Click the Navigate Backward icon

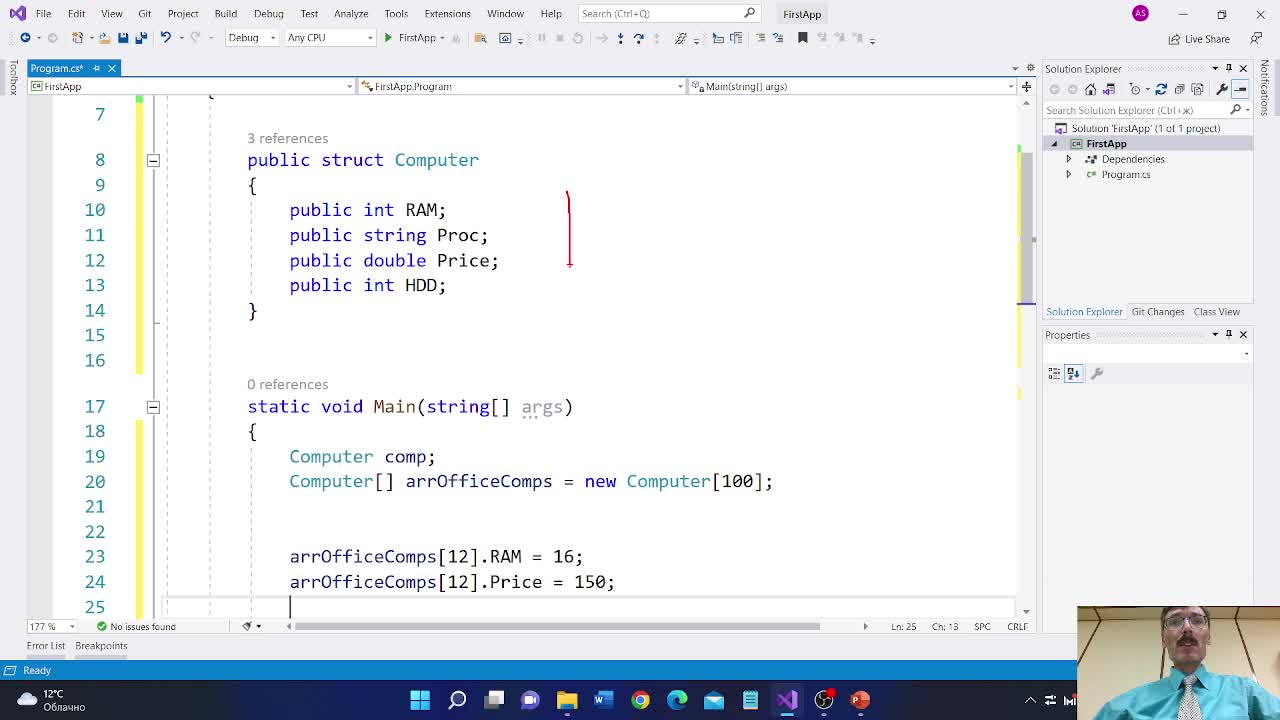point(25,38)
